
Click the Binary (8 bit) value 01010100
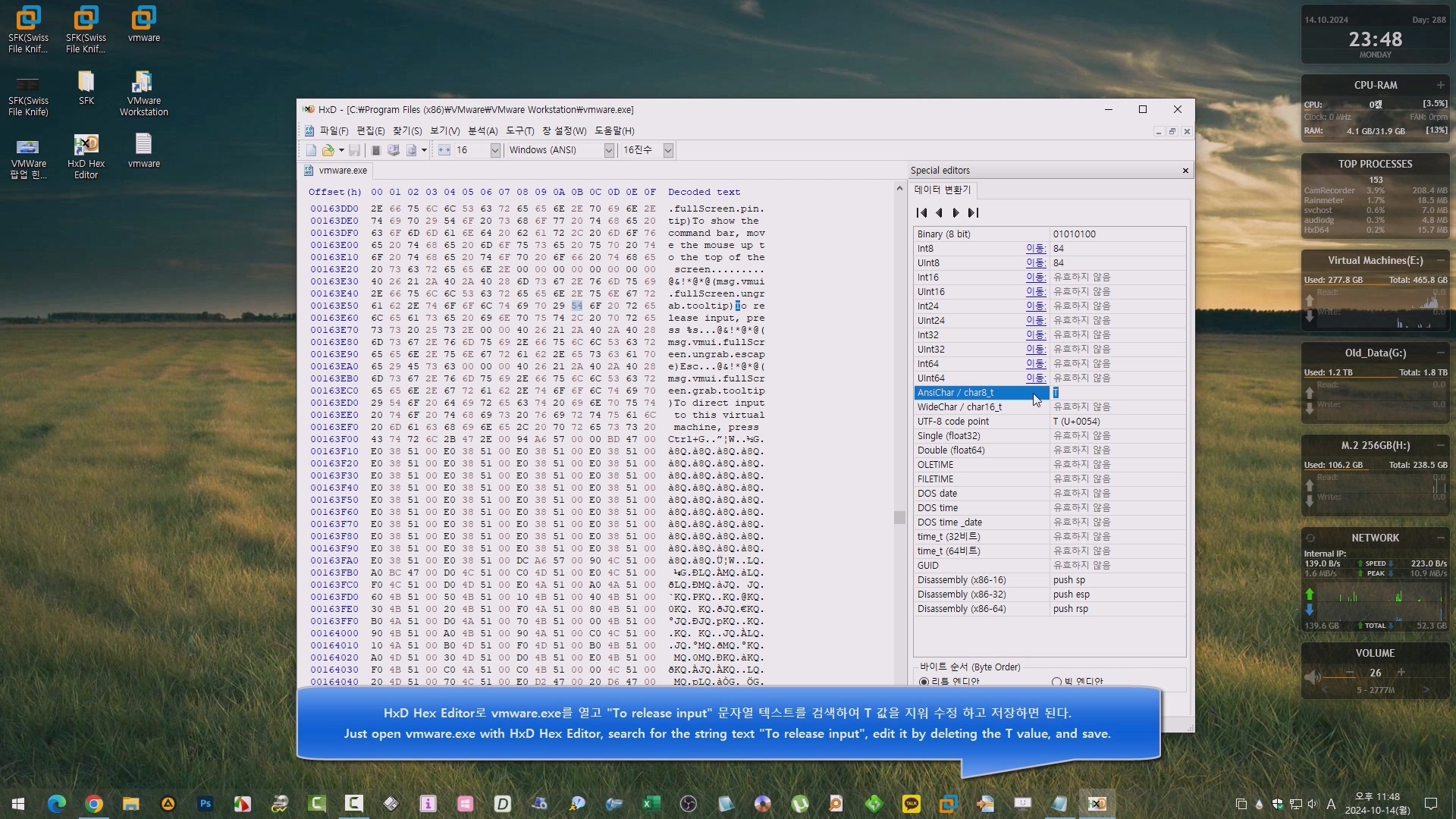(1074, 234)
